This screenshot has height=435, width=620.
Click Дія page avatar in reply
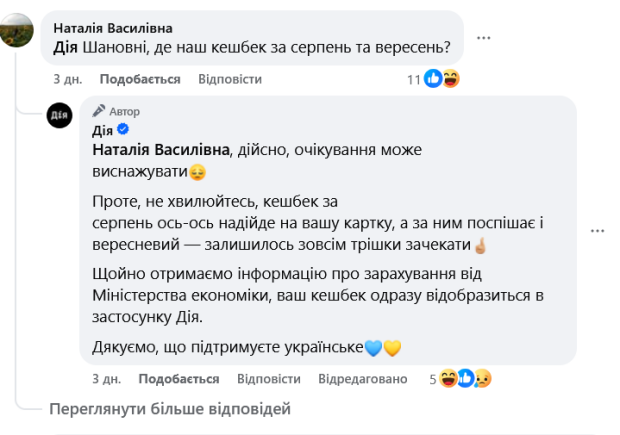tap(60, 115)
